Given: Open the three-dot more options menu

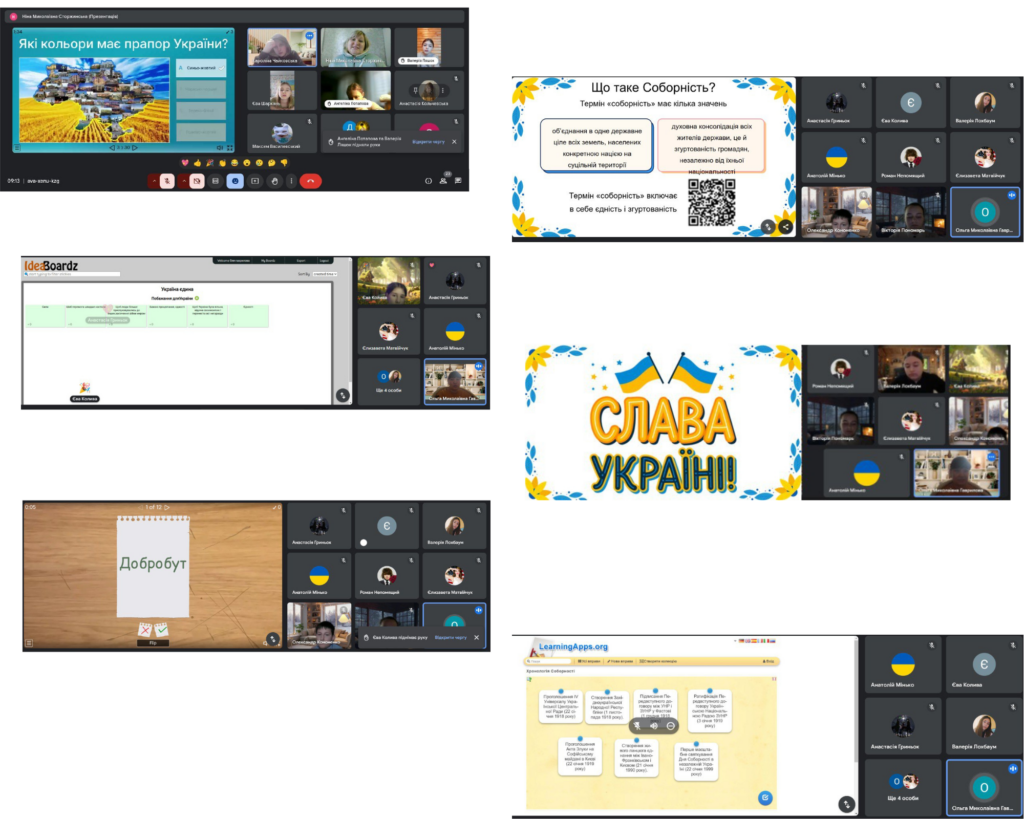Looking at the screenshot, I should click(291, 181).
